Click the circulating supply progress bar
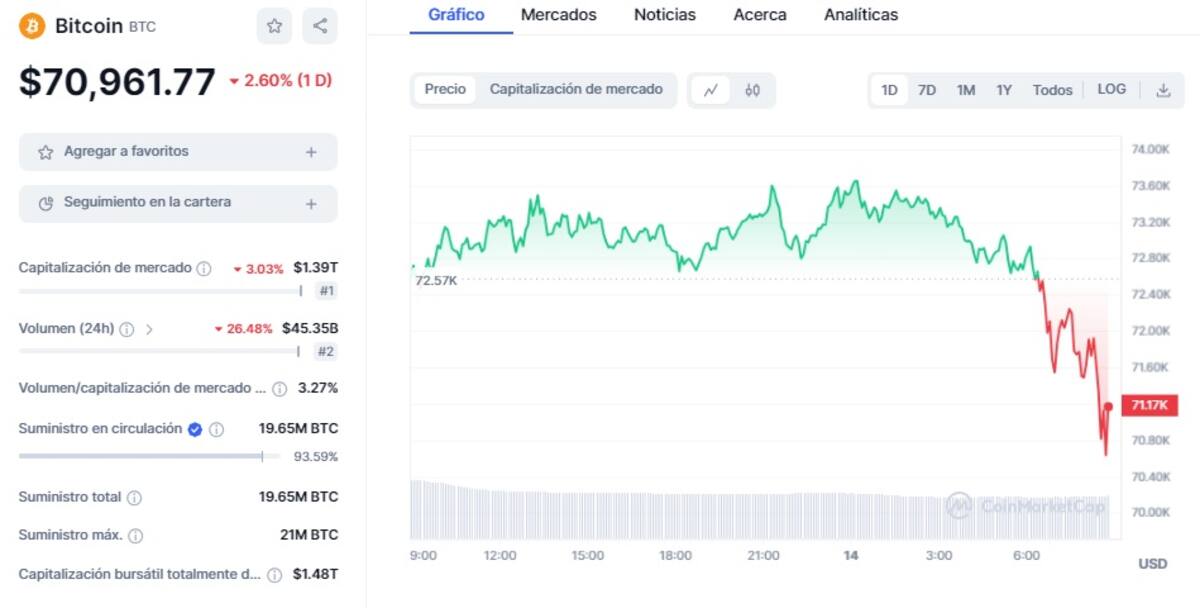This screenshot has width=1200, height=608. coord(140,456)
